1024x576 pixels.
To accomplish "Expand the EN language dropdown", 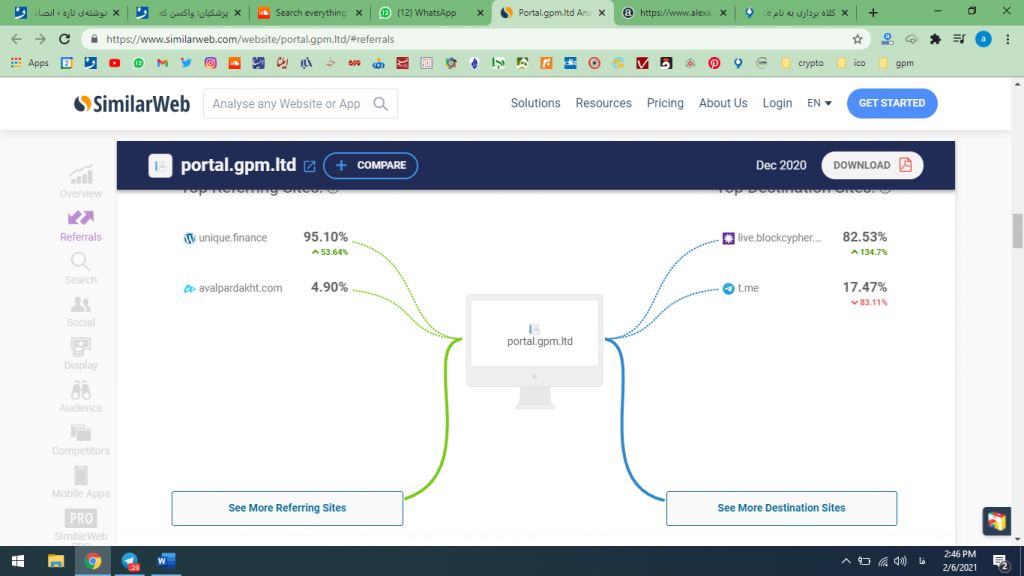I will [819, 103].
